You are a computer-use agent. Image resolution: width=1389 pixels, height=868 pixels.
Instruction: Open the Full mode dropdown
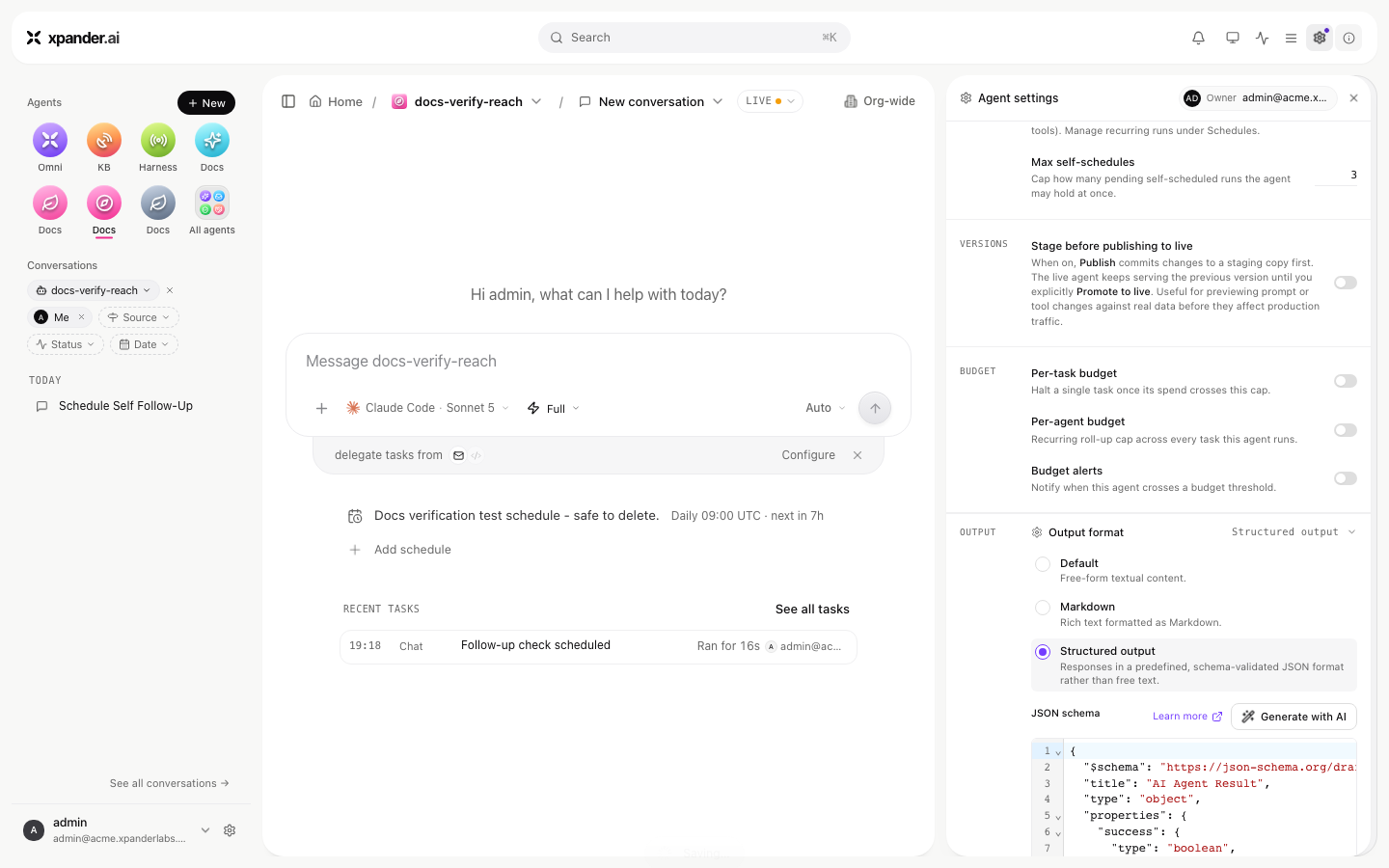tap(554, 408)
